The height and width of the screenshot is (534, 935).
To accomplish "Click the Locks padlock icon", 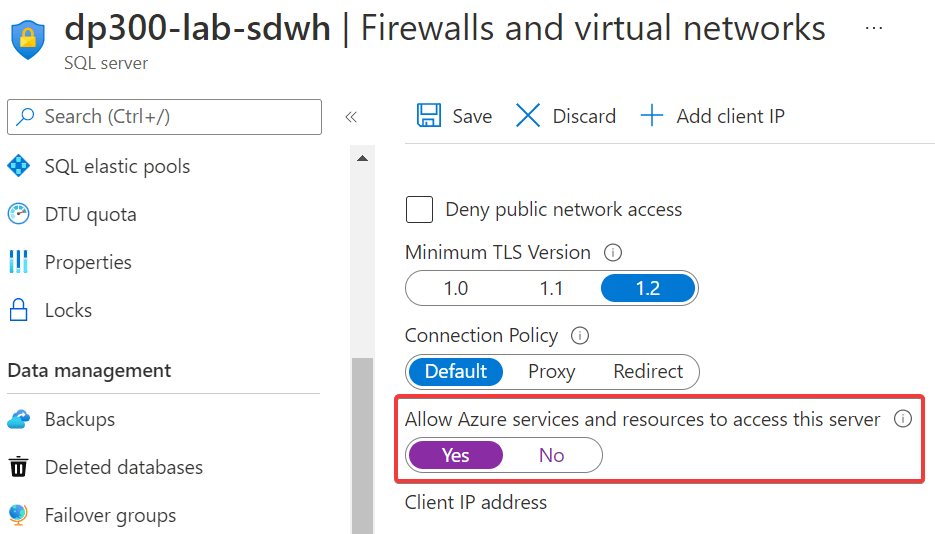I will (19, 310).
